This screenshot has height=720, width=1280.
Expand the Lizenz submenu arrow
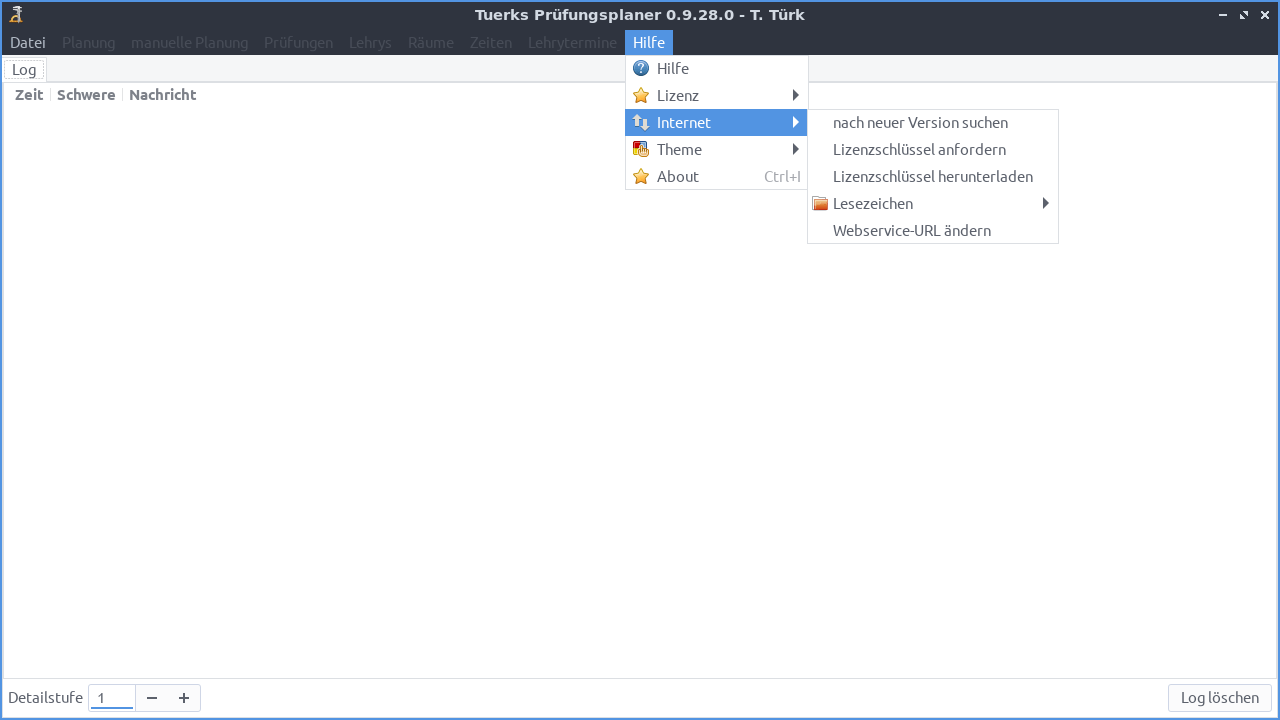797,95
